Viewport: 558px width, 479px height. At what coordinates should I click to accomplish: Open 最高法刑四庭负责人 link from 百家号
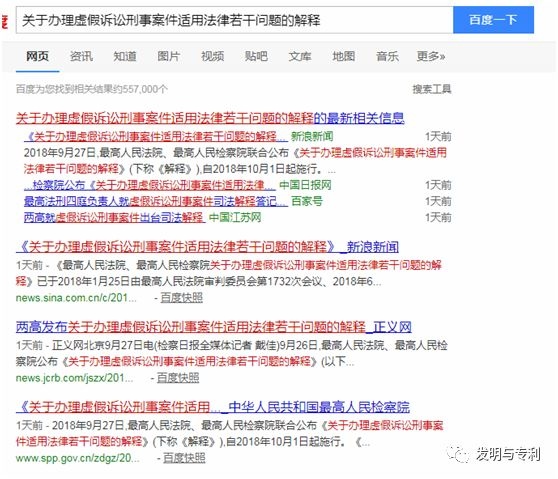[156, 201]
